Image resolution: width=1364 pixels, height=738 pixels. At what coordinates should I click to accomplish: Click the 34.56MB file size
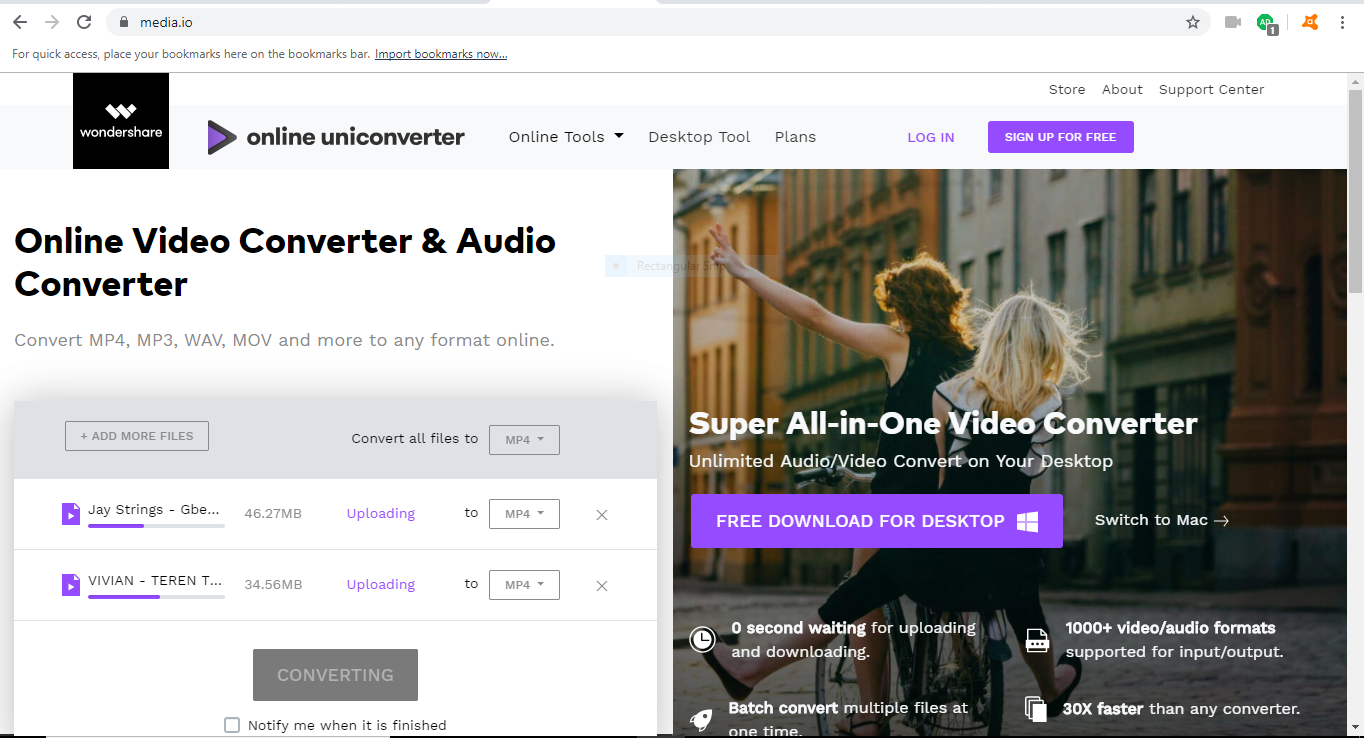tap(273, 584)
